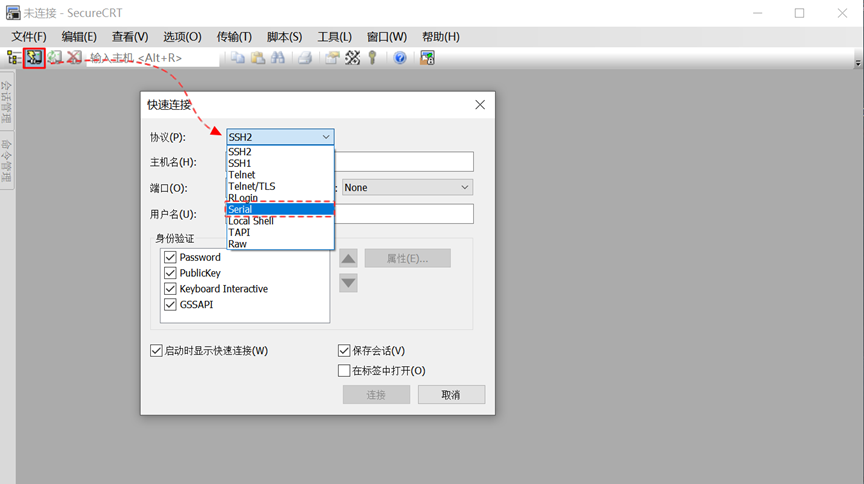Open the 传输(T) menu
The height and width of the screenshot is (484, 864).
tap(234, 37)
